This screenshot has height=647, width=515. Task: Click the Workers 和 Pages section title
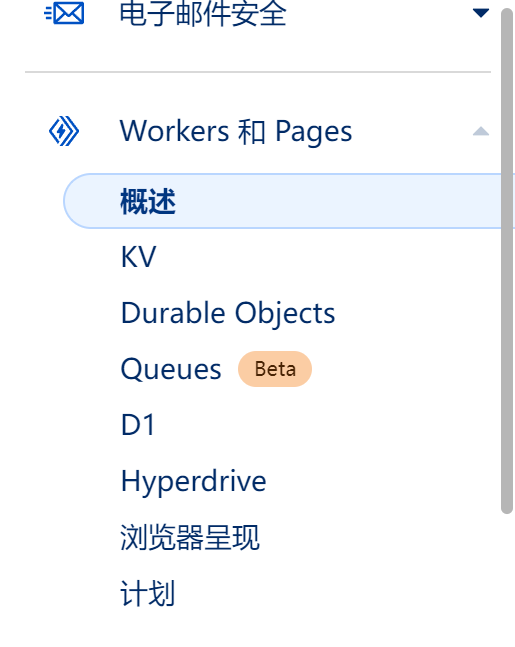click(x=236, y=131)
